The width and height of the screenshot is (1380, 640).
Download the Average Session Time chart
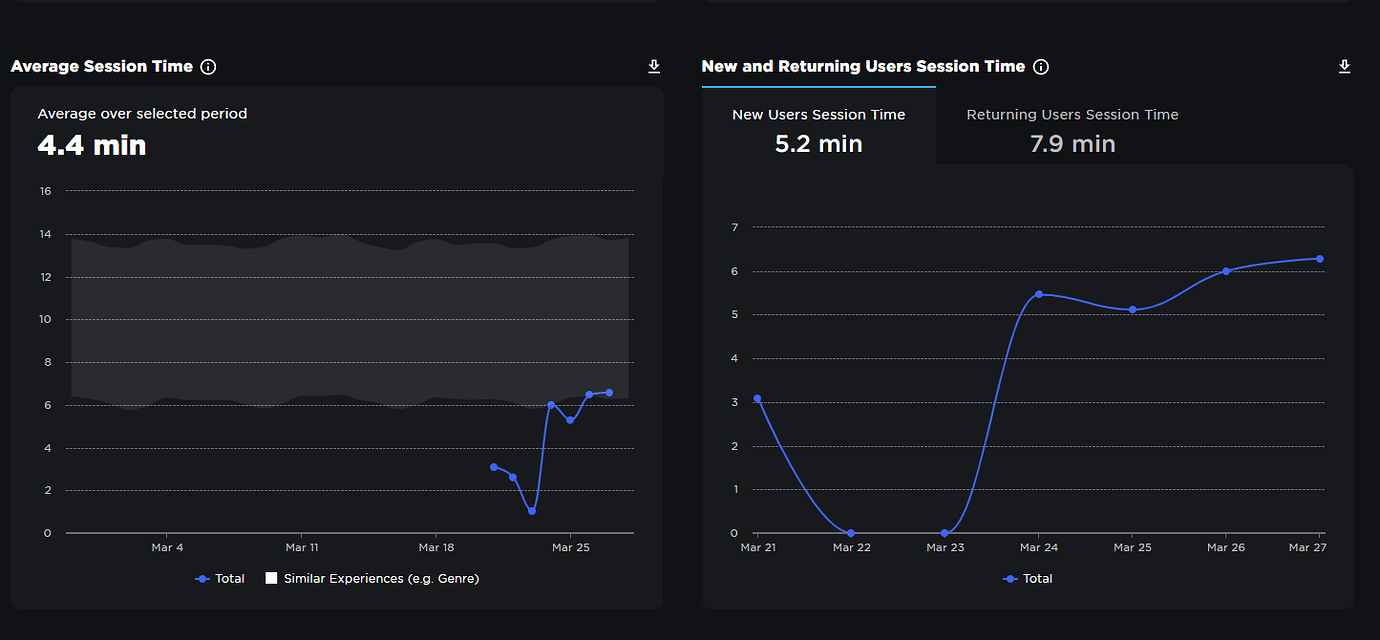pos(654,66)
